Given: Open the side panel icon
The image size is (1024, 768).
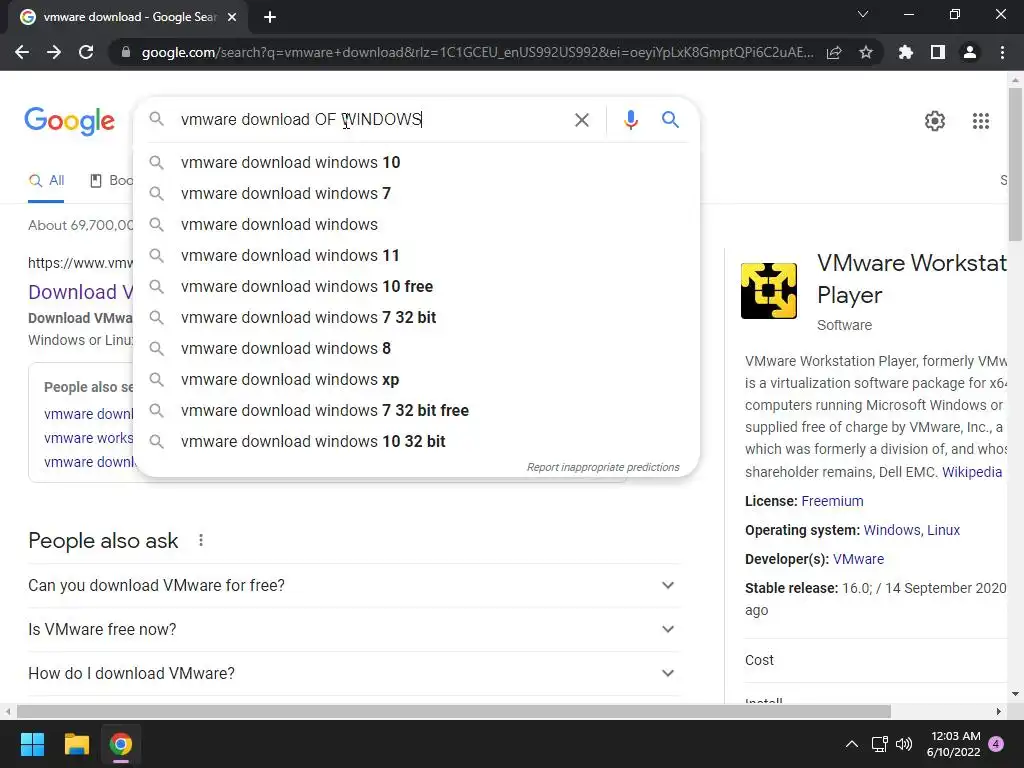Looking at the screenshot, I should pos(938,52).
